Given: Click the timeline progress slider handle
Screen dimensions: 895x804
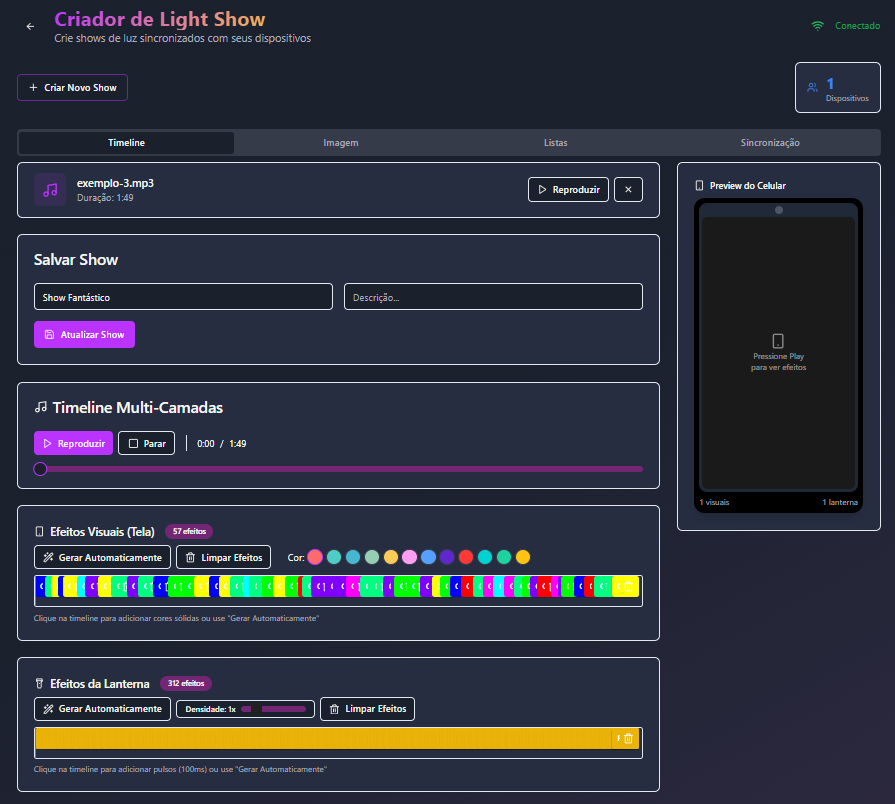Looking at the screenshot, I should tap(40, 469).
